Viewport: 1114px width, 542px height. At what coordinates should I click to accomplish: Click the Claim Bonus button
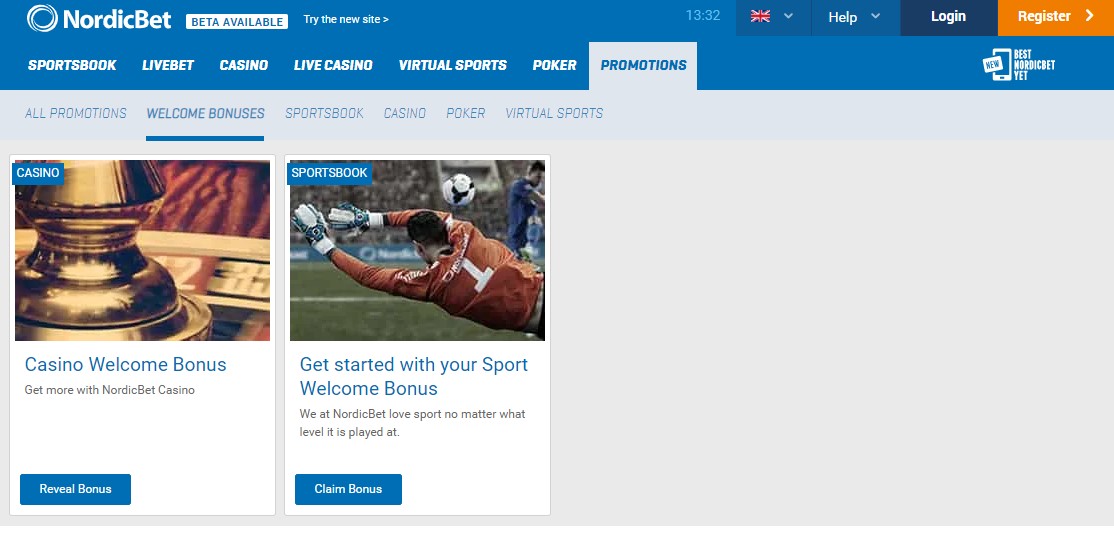[x=348, y=489]
